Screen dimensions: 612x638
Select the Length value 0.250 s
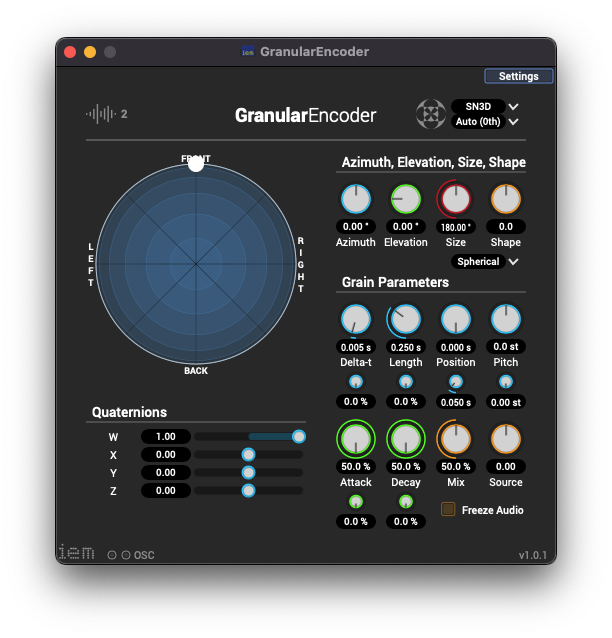pos(406,347)
